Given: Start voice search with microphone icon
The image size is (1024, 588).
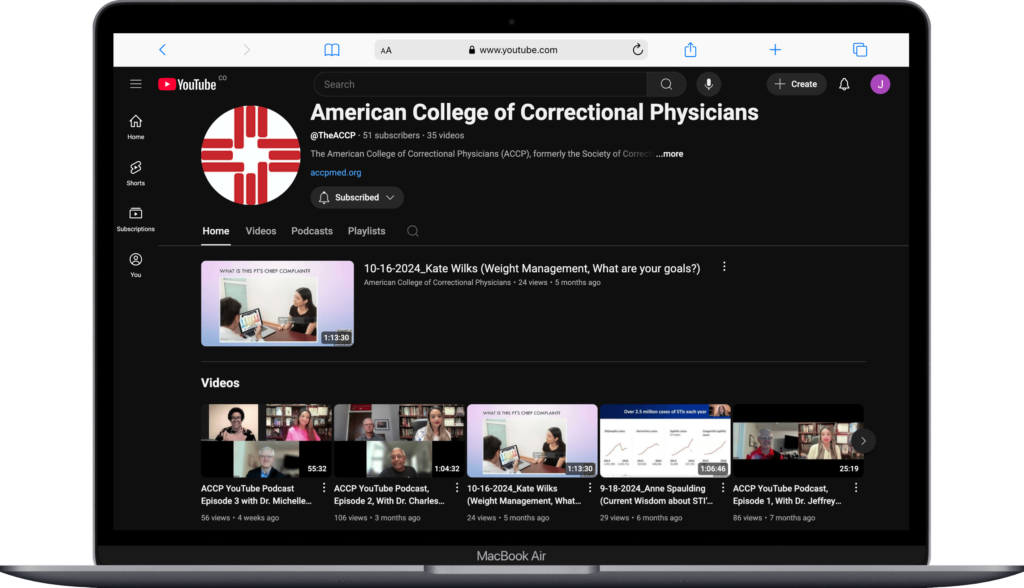Looking at the screenshot, I should 709,84.
